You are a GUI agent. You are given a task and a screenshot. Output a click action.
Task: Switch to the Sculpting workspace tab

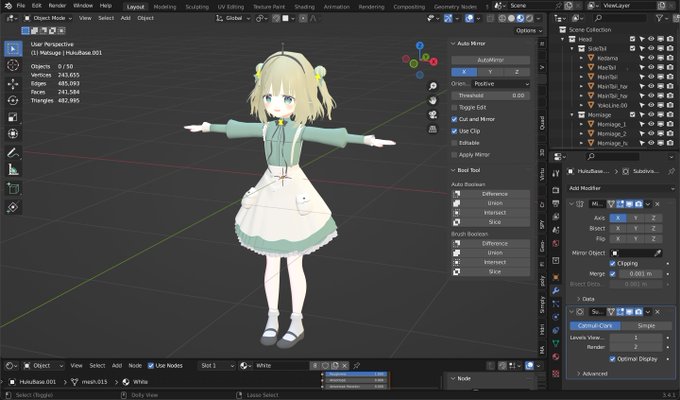click(197, 7)
